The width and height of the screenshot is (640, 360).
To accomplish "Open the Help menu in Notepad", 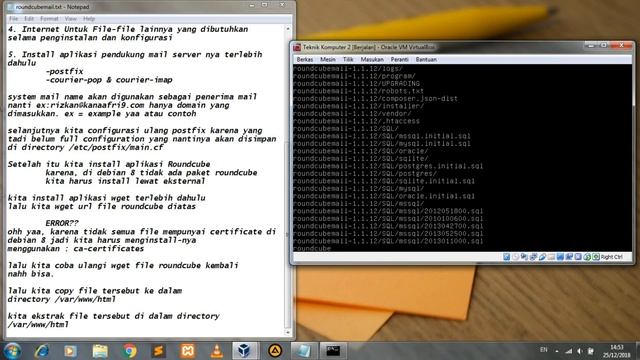I will click(89, 19).
